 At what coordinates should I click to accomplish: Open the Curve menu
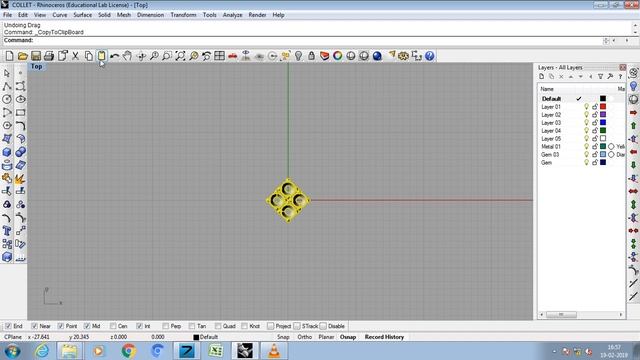click(x=60, y=15)
